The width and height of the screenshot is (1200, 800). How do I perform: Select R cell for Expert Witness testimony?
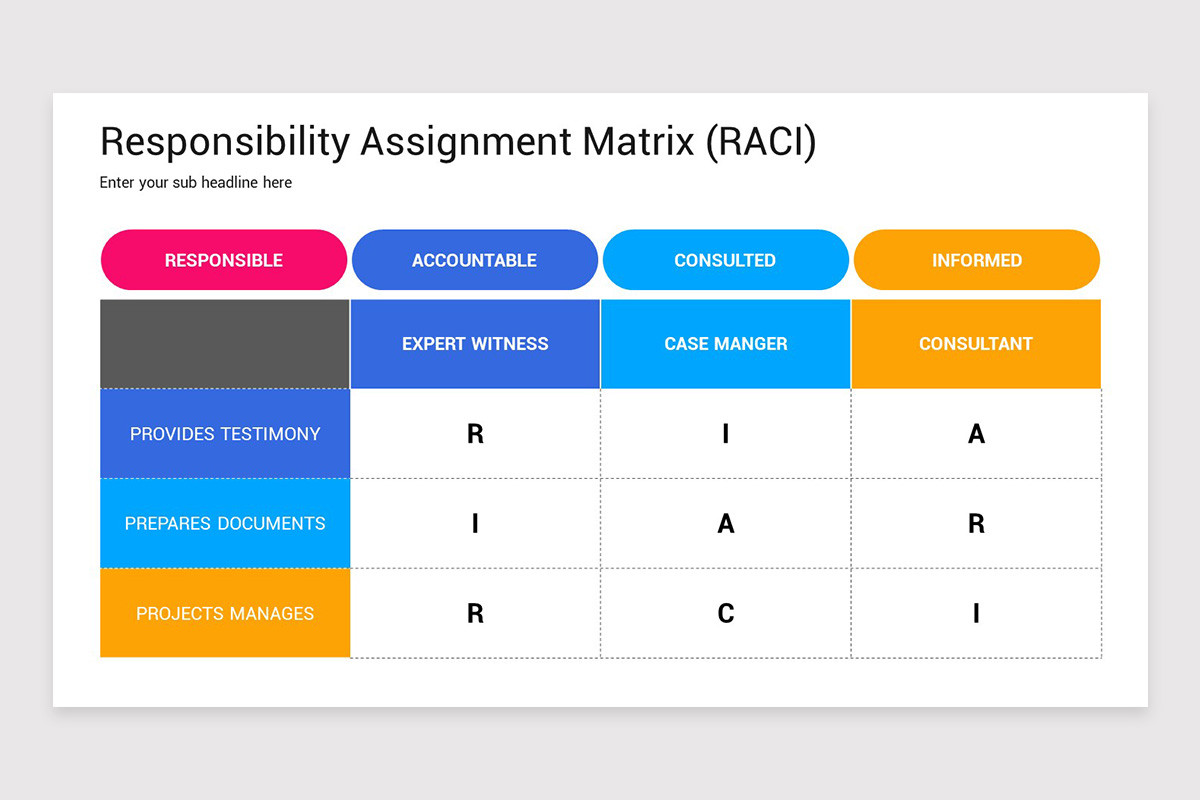pyautogui.click(x=475, y=434)
